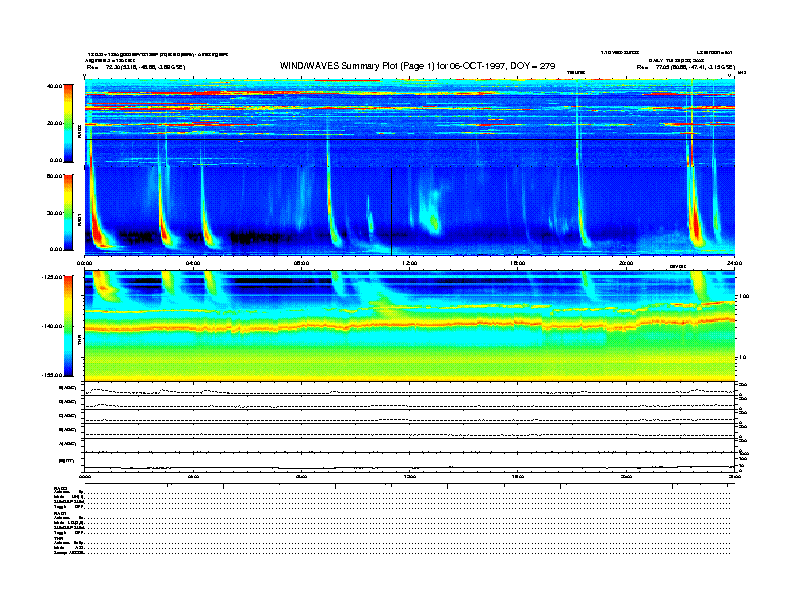Click the vertical black marker line in RAD1
Viewport: 792px width, 612px height.
tap(391, 212)
